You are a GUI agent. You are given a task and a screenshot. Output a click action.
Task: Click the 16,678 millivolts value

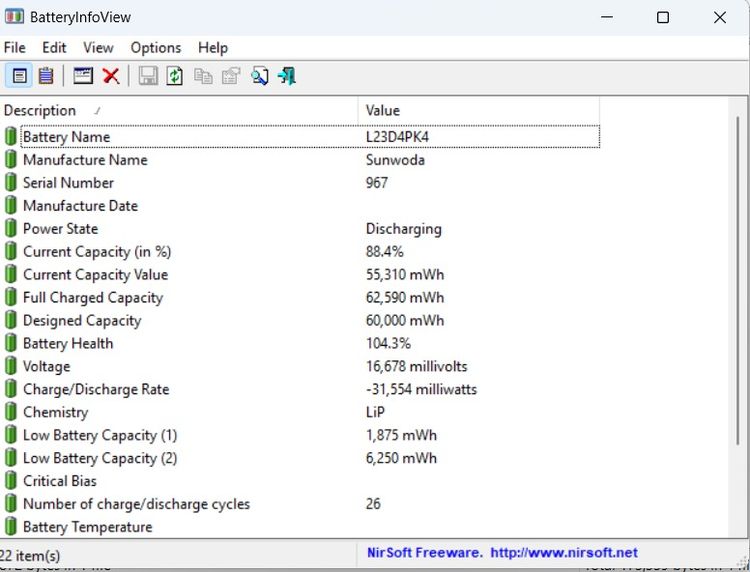417,366
